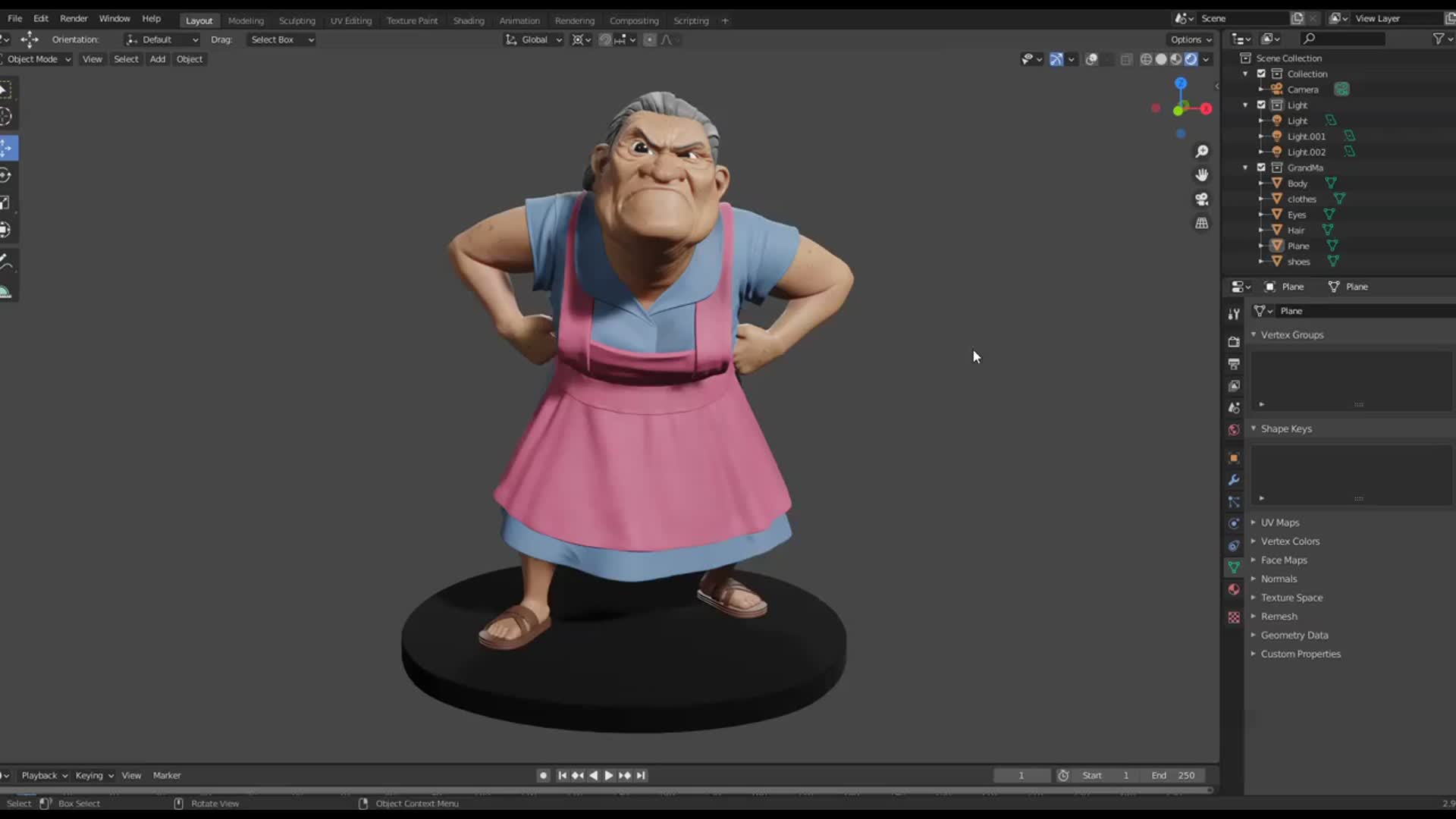Toggle the Light collection checkbox
Viewport: 1456px width, 819px height.
coord(1261,105)
